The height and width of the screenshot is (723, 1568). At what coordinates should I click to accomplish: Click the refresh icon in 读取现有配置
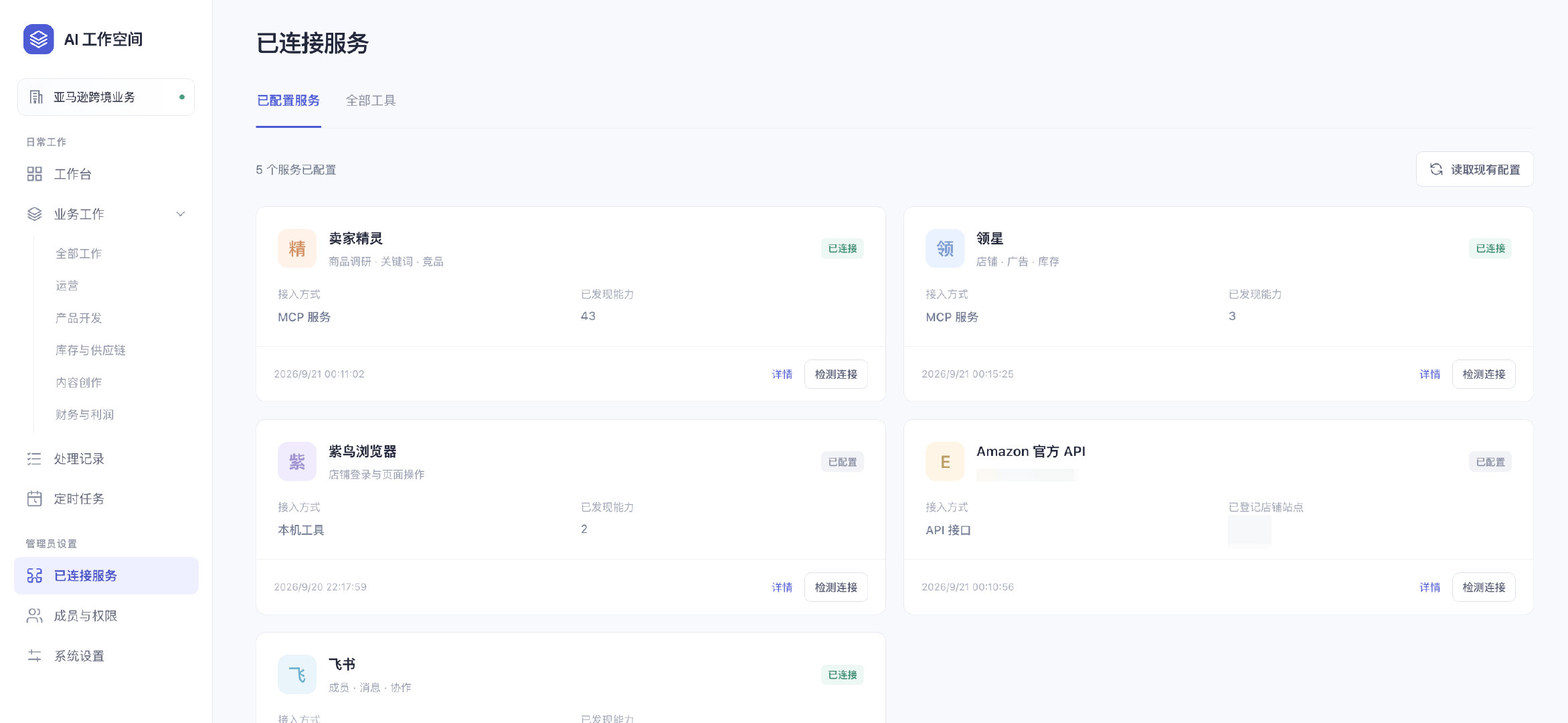(x=1436, y=169)
